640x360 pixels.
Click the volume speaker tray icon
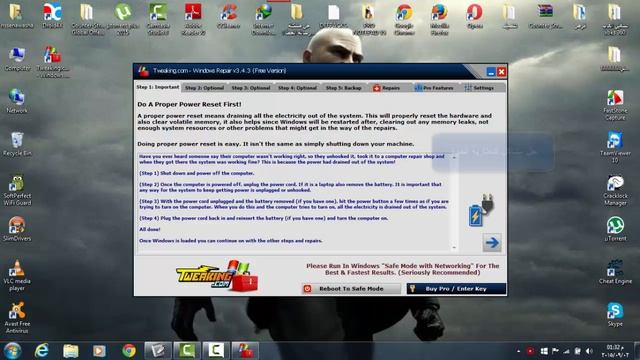[589, 351]
